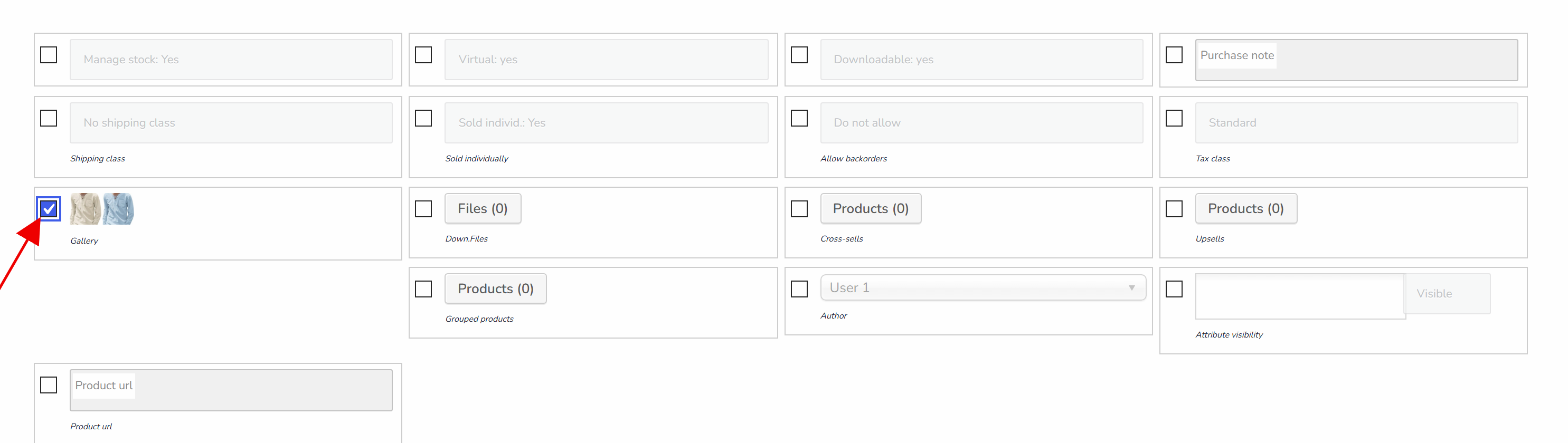Image resolution: width=1568 pixels, height=443 pixels.
Task: Check the Product url checkbox
Action: click(49, 386)
